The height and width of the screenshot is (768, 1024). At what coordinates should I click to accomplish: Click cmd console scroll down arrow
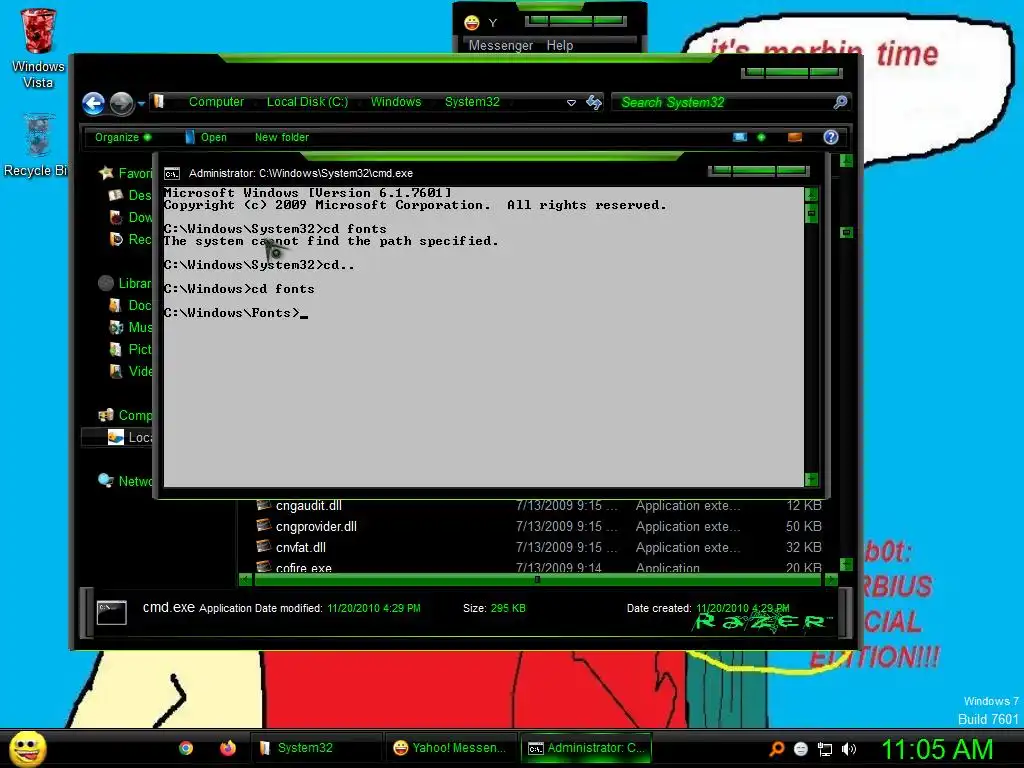[811, 479]
